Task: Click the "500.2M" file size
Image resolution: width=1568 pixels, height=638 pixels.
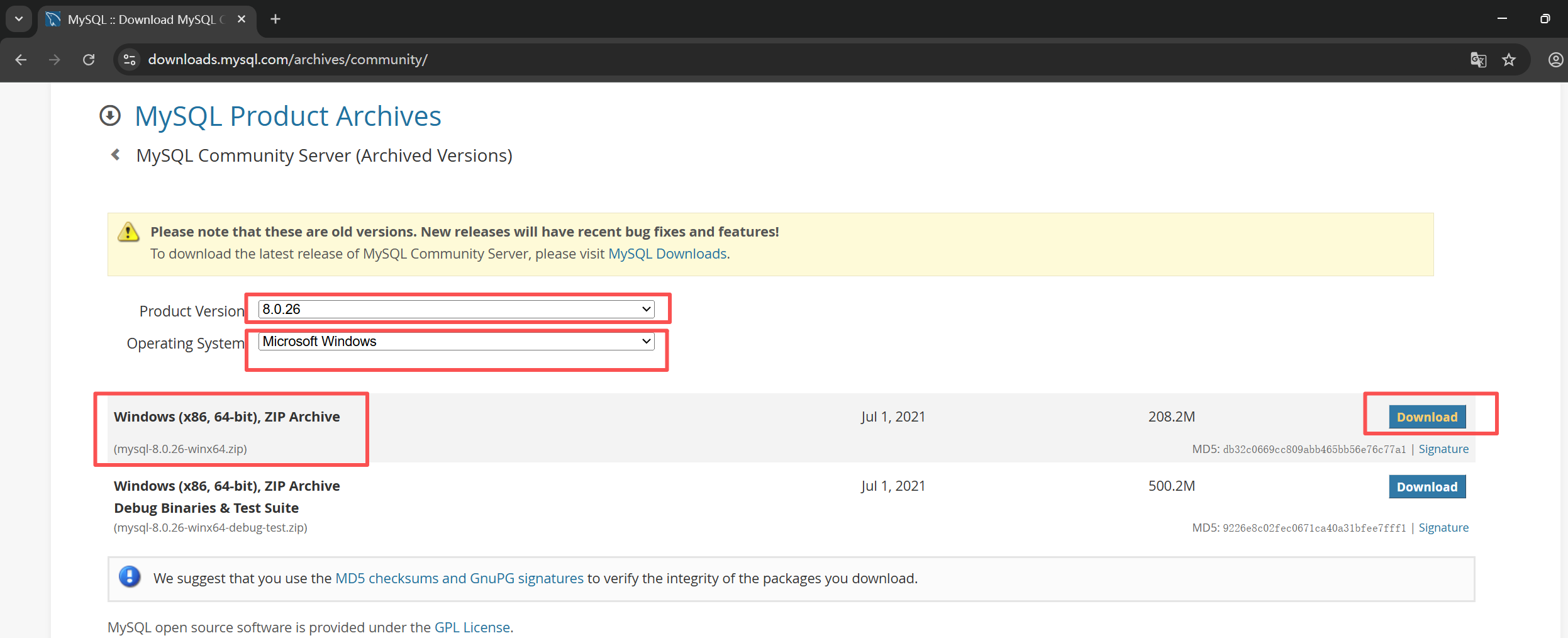Action: 1171,486
